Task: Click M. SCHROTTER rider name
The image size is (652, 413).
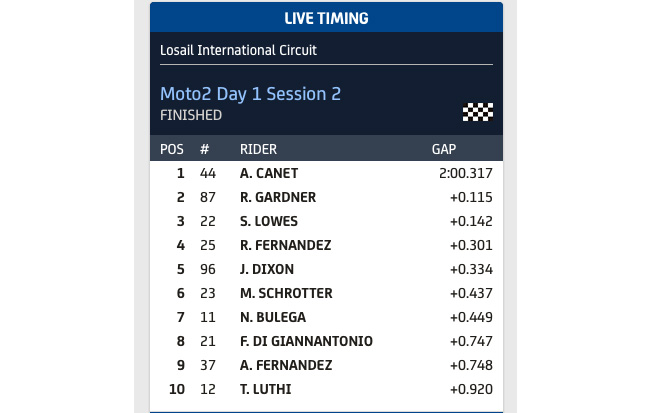Action: click(286, 293)
